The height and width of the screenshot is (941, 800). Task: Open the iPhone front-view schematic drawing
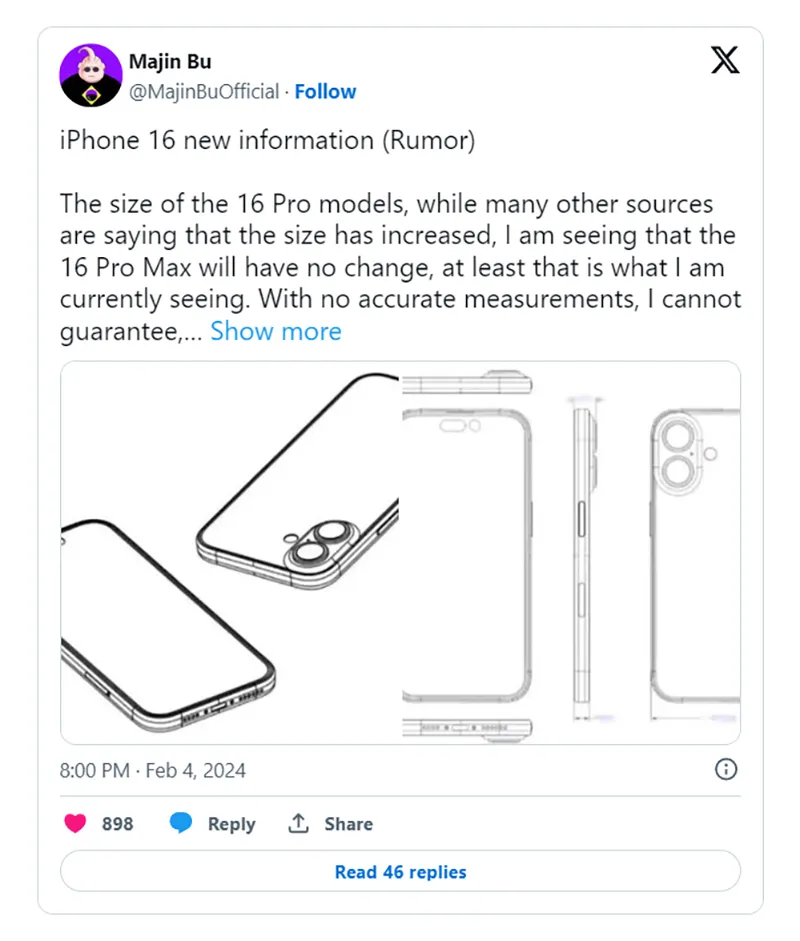tap(468, 553)
